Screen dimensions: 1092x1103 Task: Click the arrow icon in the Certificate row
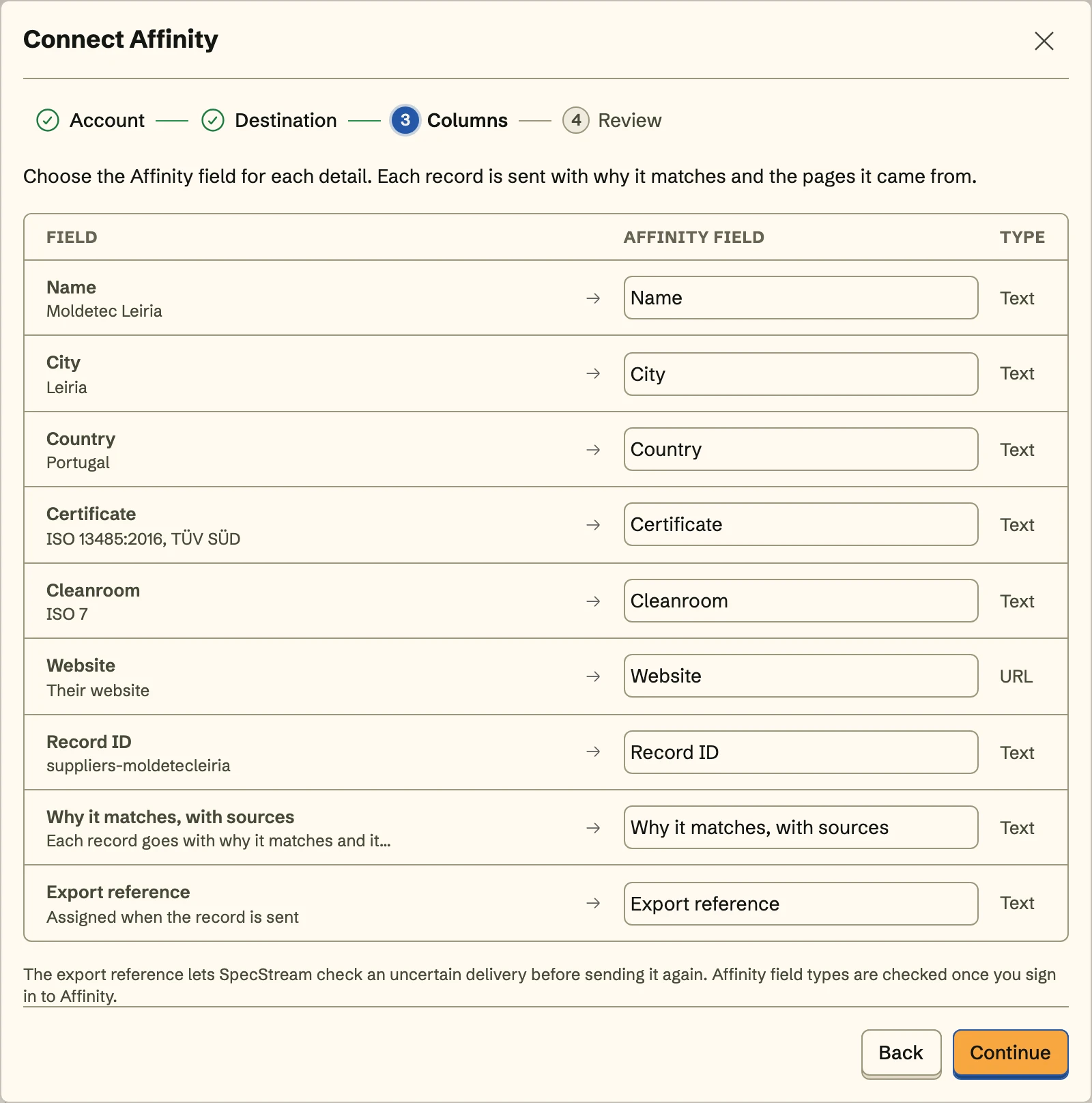pyautogui.click(x=593, y=525)
